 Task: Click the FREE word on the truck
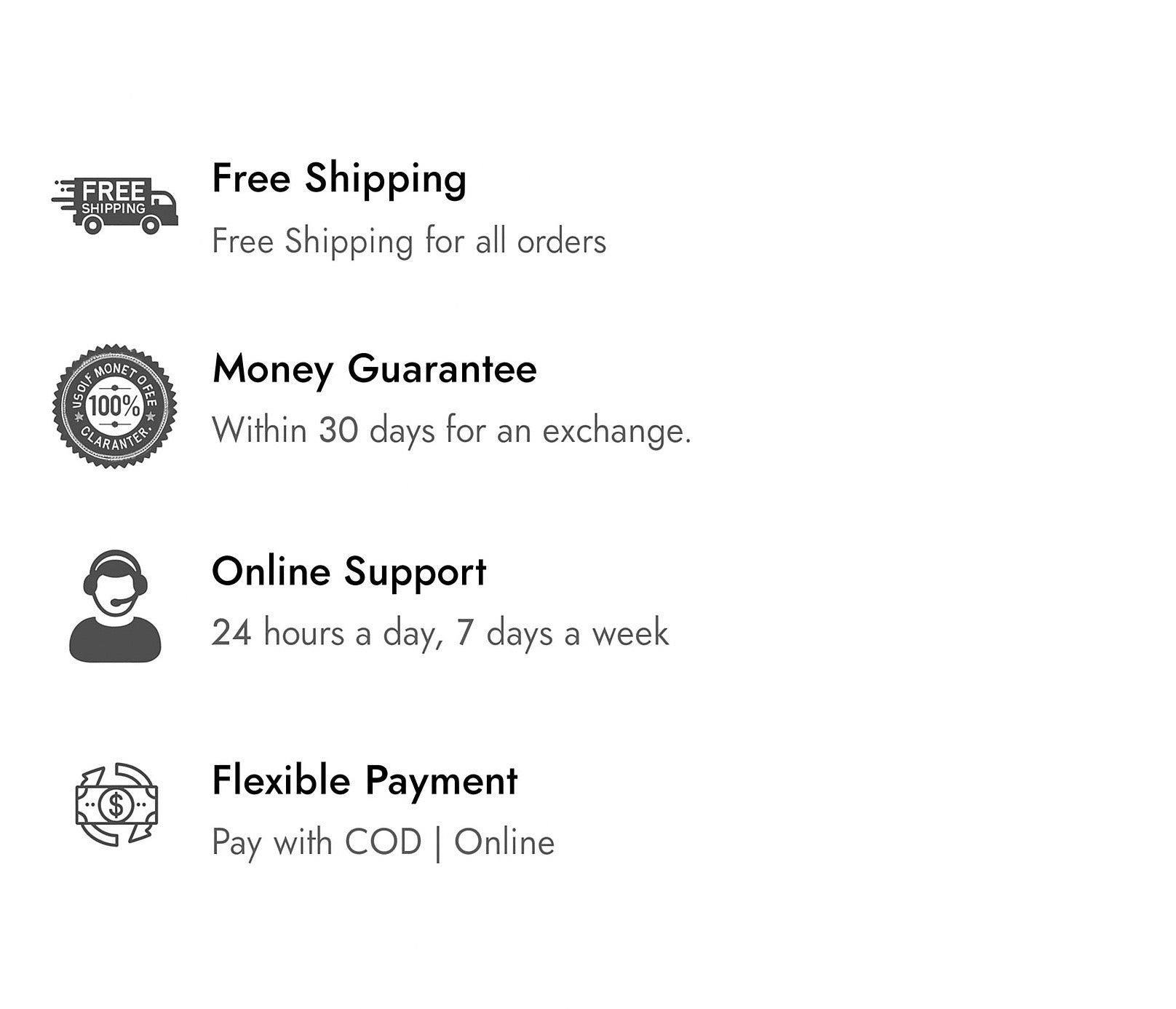click(114, 191)
